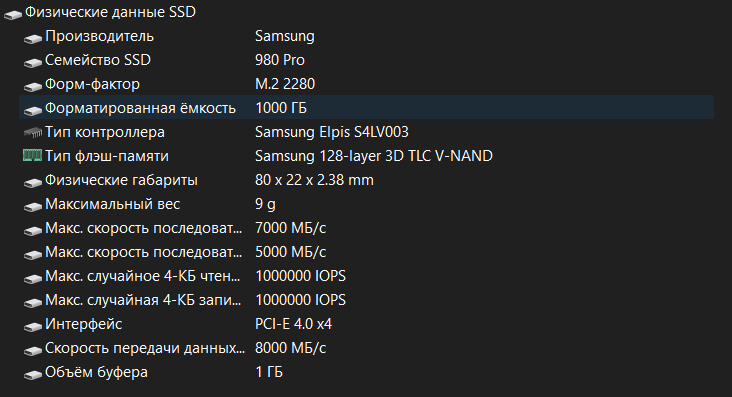Viewport: 732px width, 397px height.
Task: Click the green memory icon beside Тип флэш-памяти
Action: click(33, 156)
